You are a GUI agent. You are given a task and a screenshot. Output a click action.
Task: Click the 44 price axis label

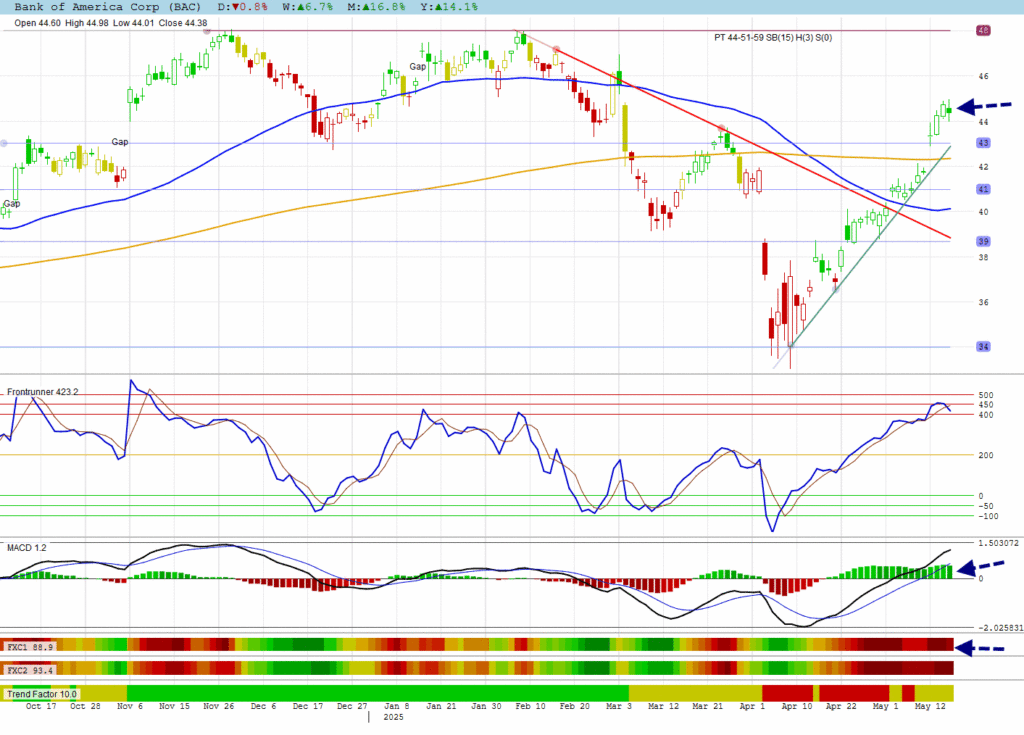tap(983, 122)
